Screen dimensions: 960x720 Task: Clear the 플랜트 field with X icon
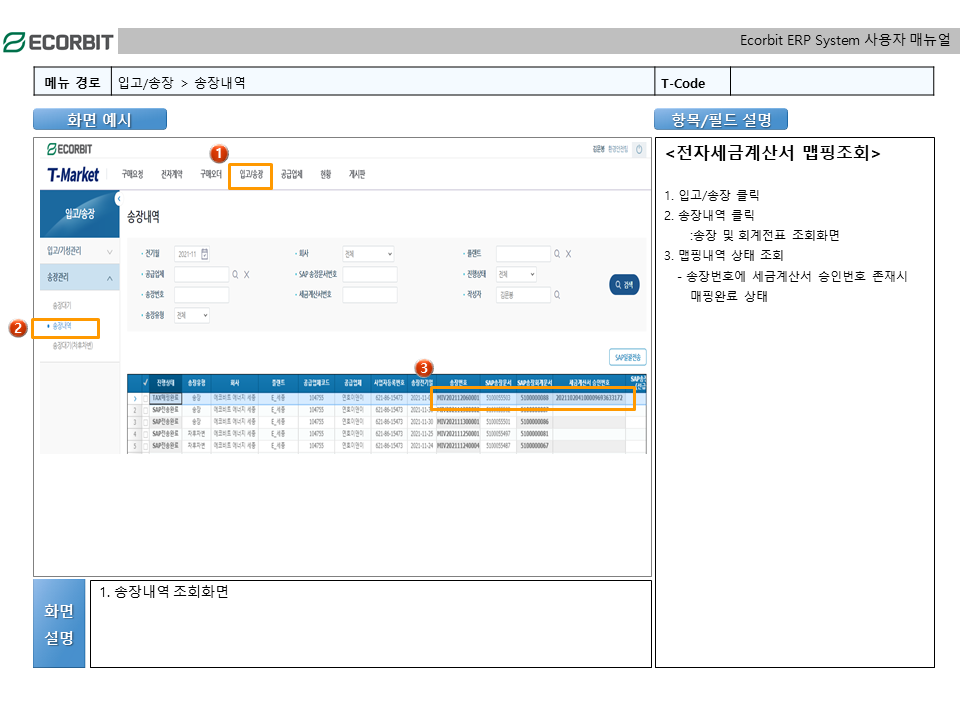[x=567, y=254]
